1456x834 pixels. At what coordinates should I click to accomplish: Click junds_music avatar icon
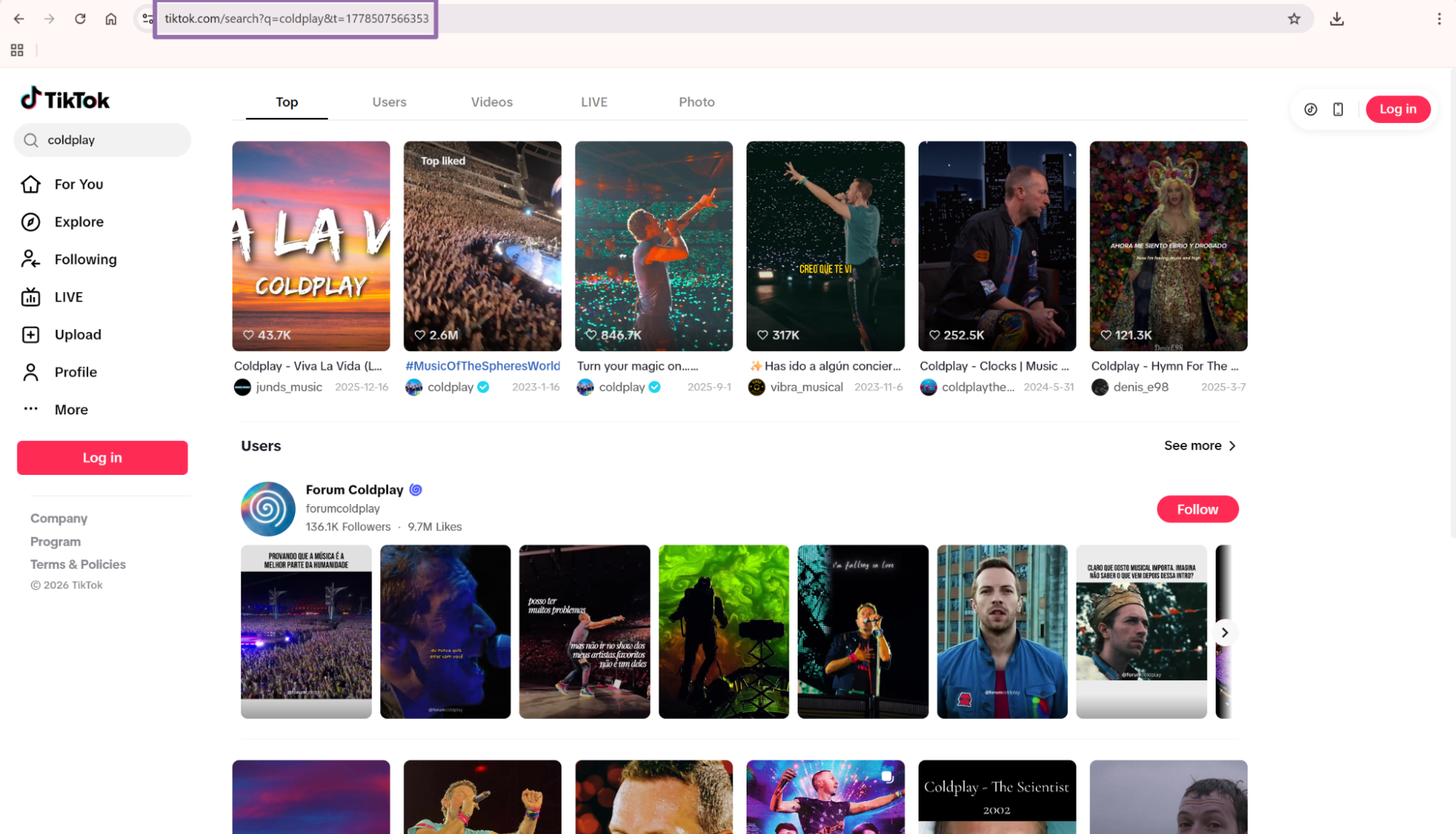click(243, 388)
